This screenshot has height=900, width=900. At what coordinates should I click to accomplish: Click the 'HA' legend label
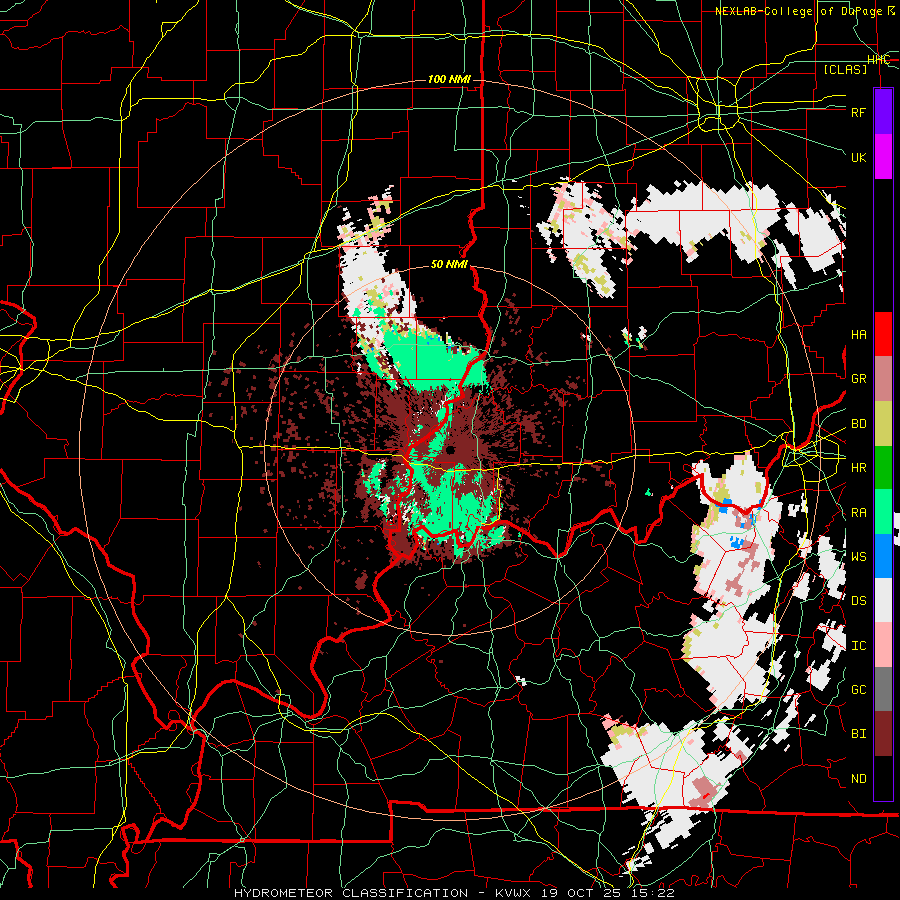pyautogui.click(x=858, y=335)
